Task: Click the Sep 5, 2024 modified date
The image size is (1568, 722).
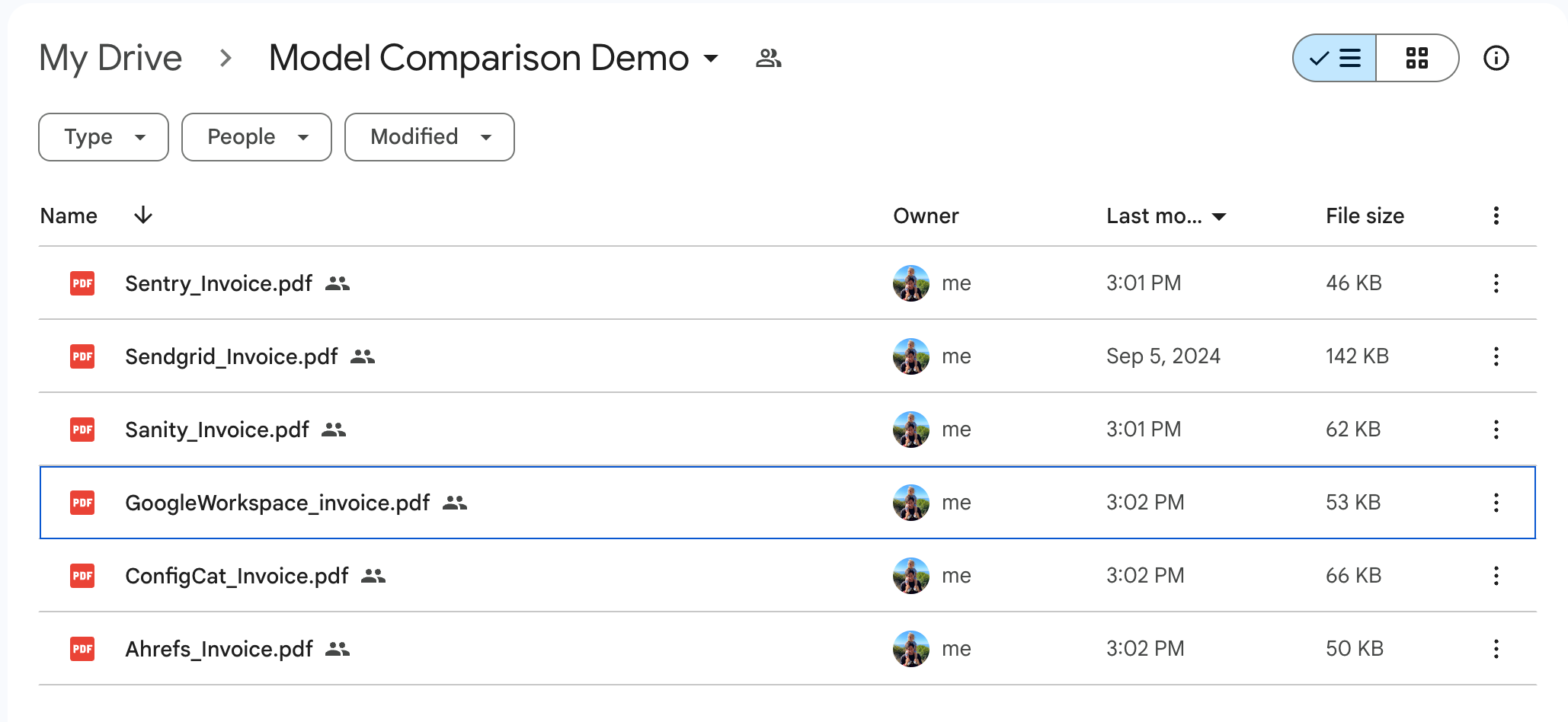Action: (1163, 356)
